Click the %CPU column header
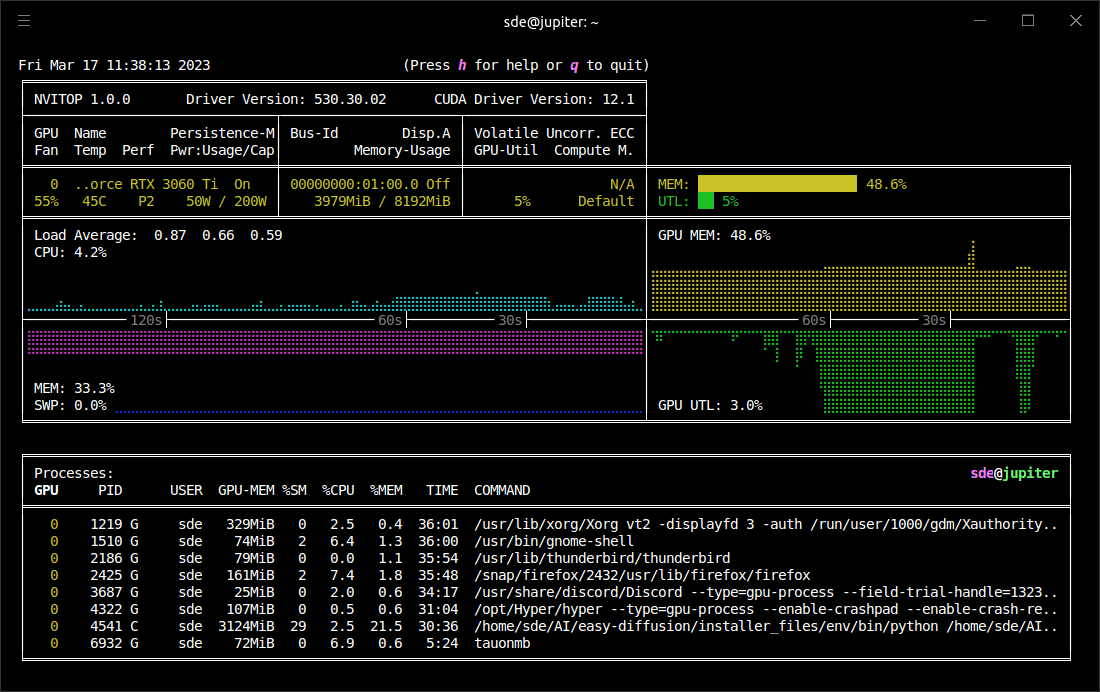 coord(338,491)
